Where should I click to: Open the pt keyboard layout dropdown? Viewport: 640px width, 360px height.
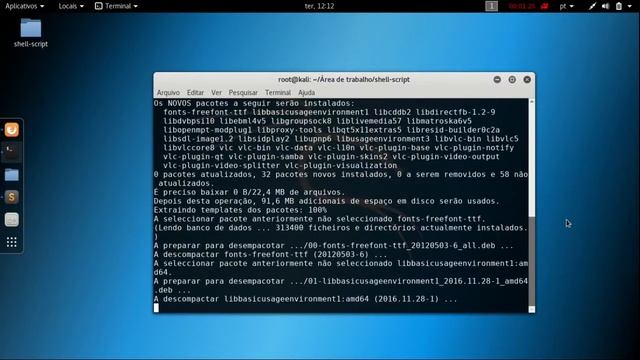[567, 6]
